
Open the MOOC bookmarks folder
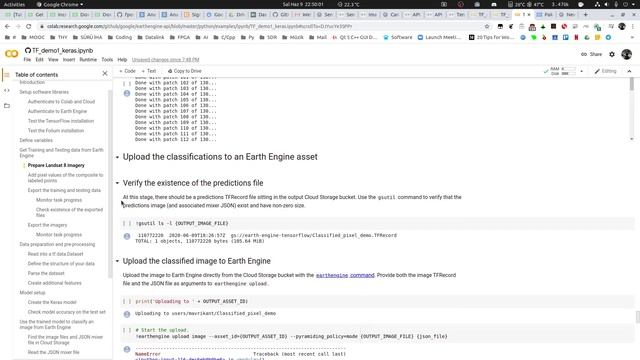point(33,37)
